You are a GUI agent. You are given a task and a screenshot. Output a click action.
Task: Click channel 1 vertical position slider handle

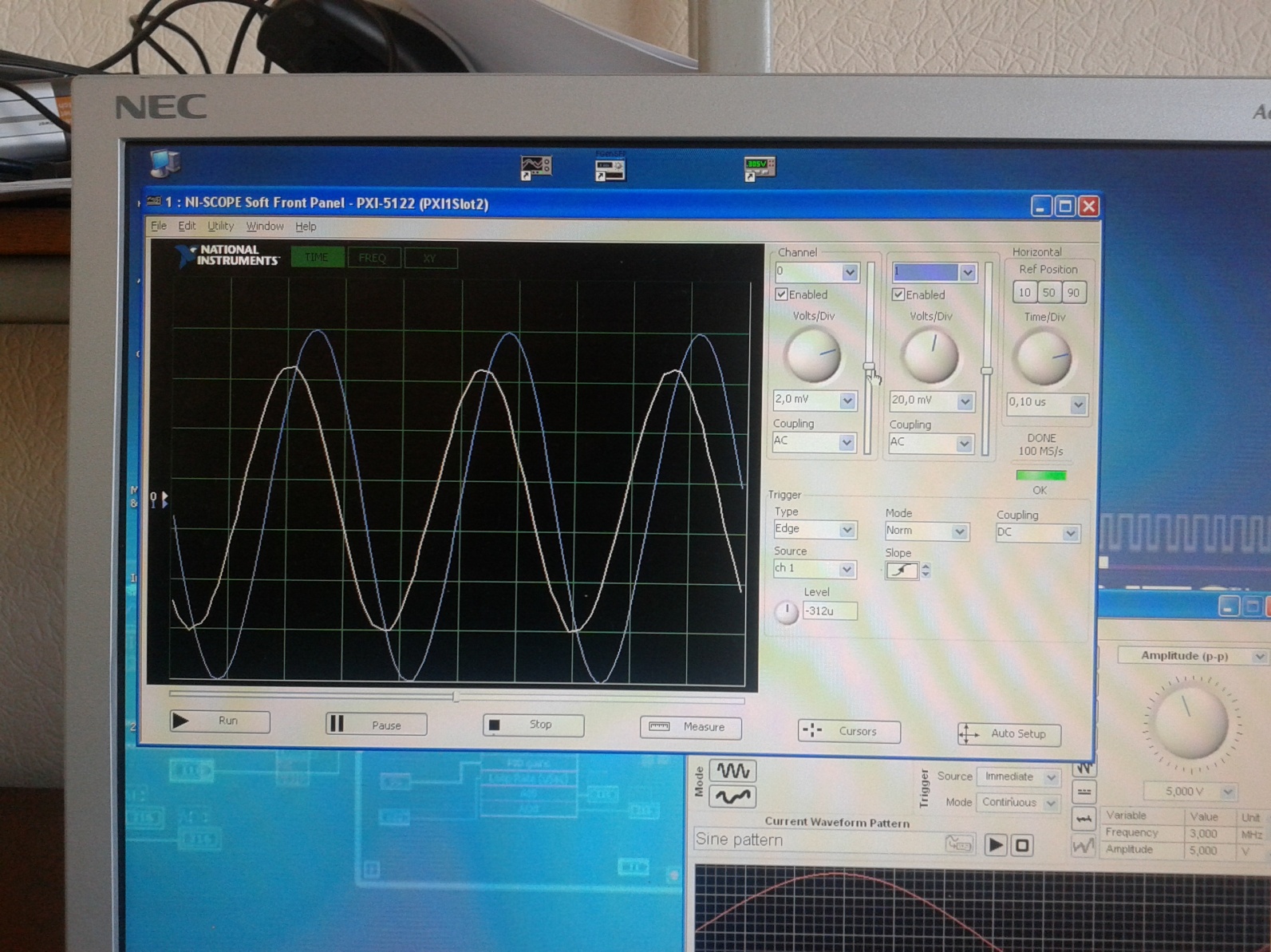987,371
